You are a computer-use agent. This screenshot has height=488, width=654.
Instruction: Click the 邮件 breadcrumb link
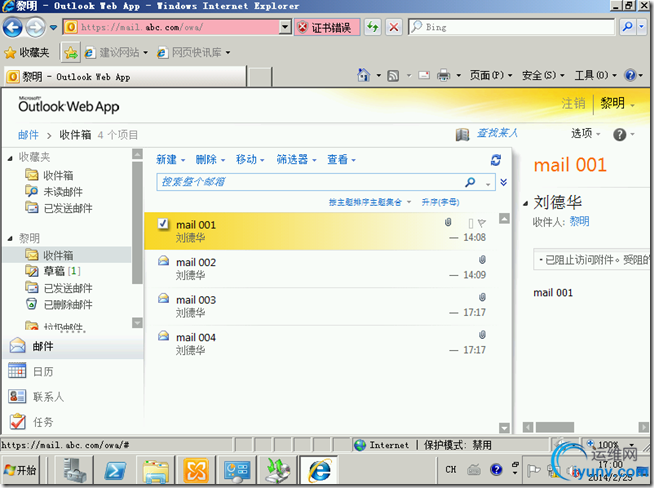pos(28,135)
